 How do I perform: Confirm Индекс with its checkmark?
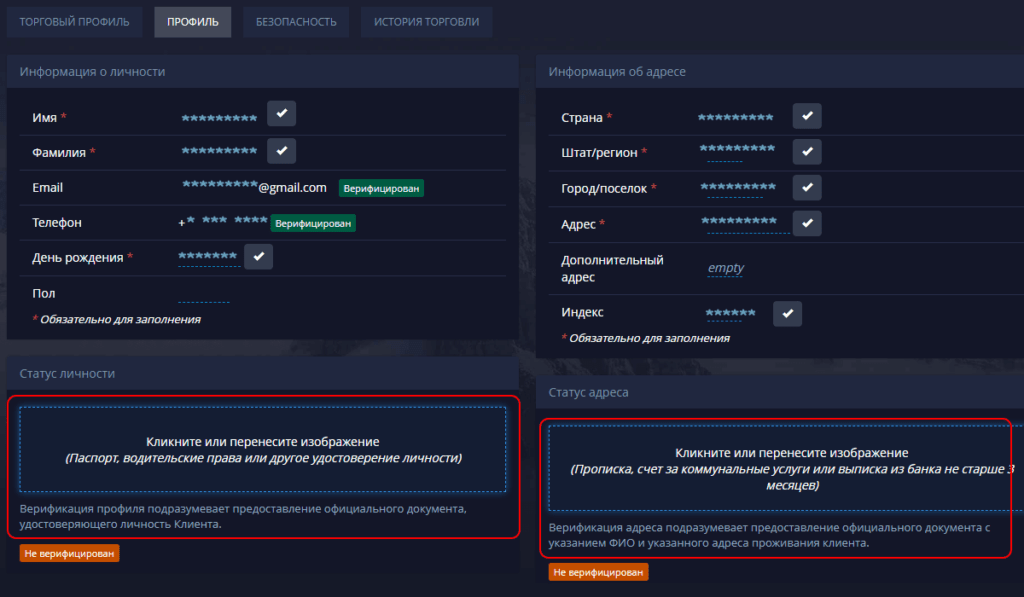point(787,314)
